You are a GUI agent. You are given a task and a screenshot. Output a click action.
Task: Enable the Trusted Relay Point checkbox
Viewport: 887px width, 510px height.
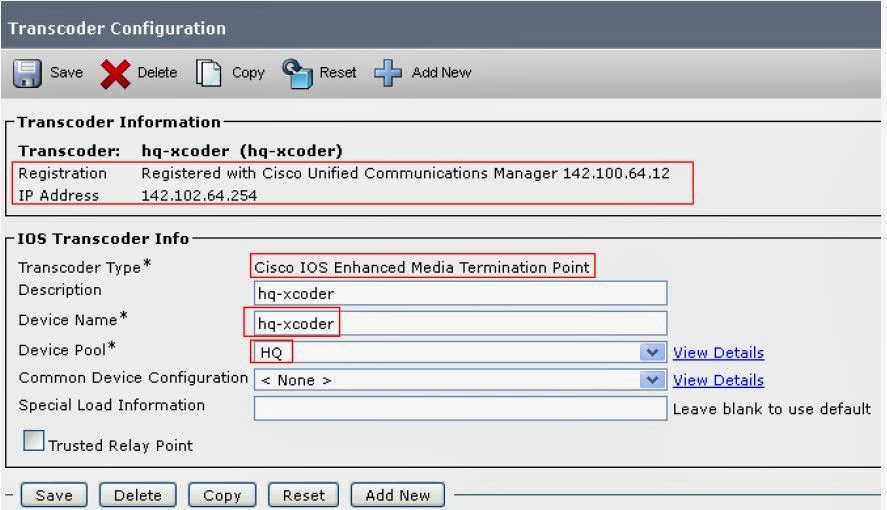click(x=33, y=440)
